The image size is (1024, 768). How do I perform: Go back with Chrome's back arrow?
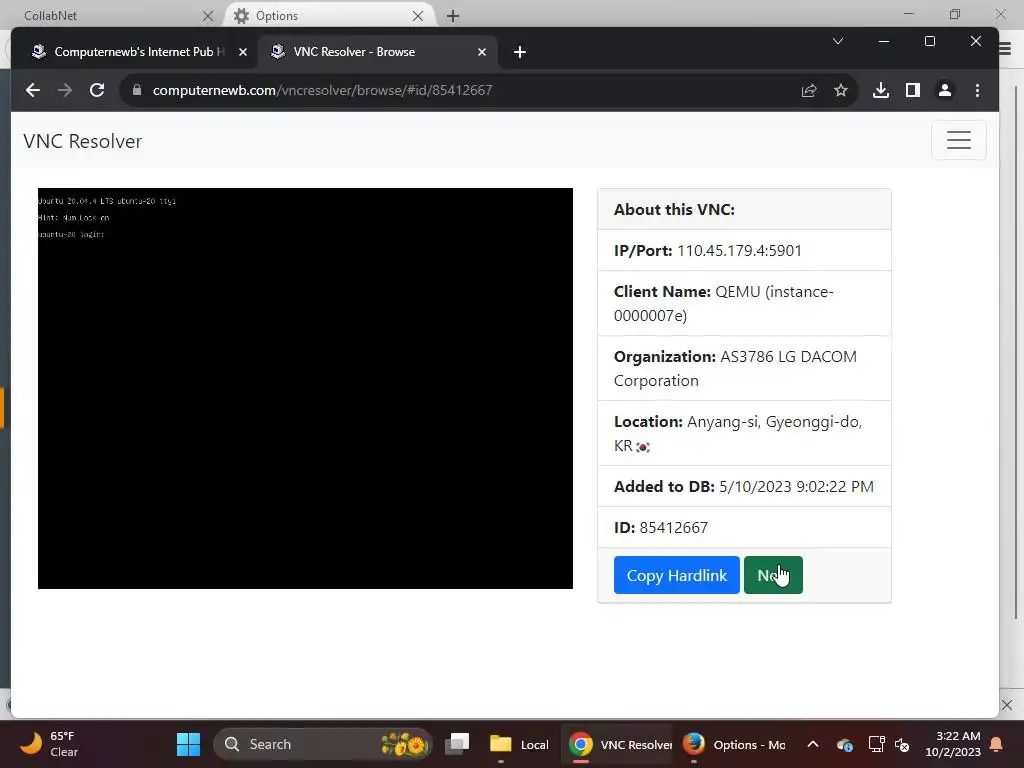click(33, 90)
